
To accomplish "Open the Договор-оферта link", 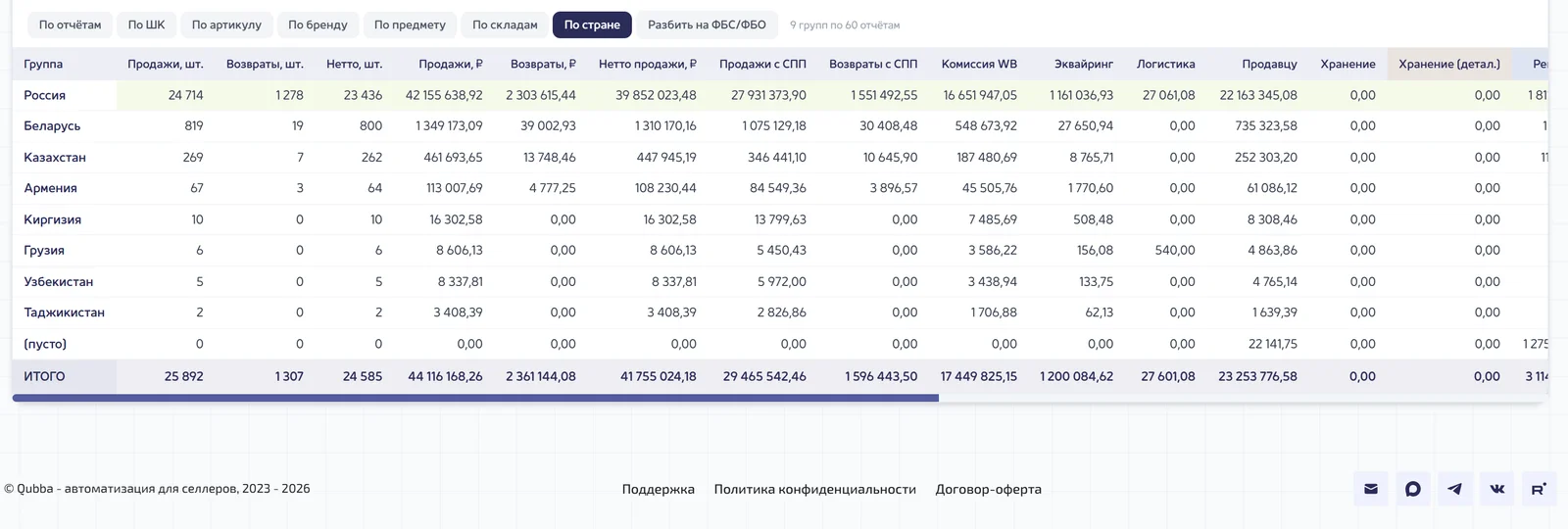I will tap(989, 489).
